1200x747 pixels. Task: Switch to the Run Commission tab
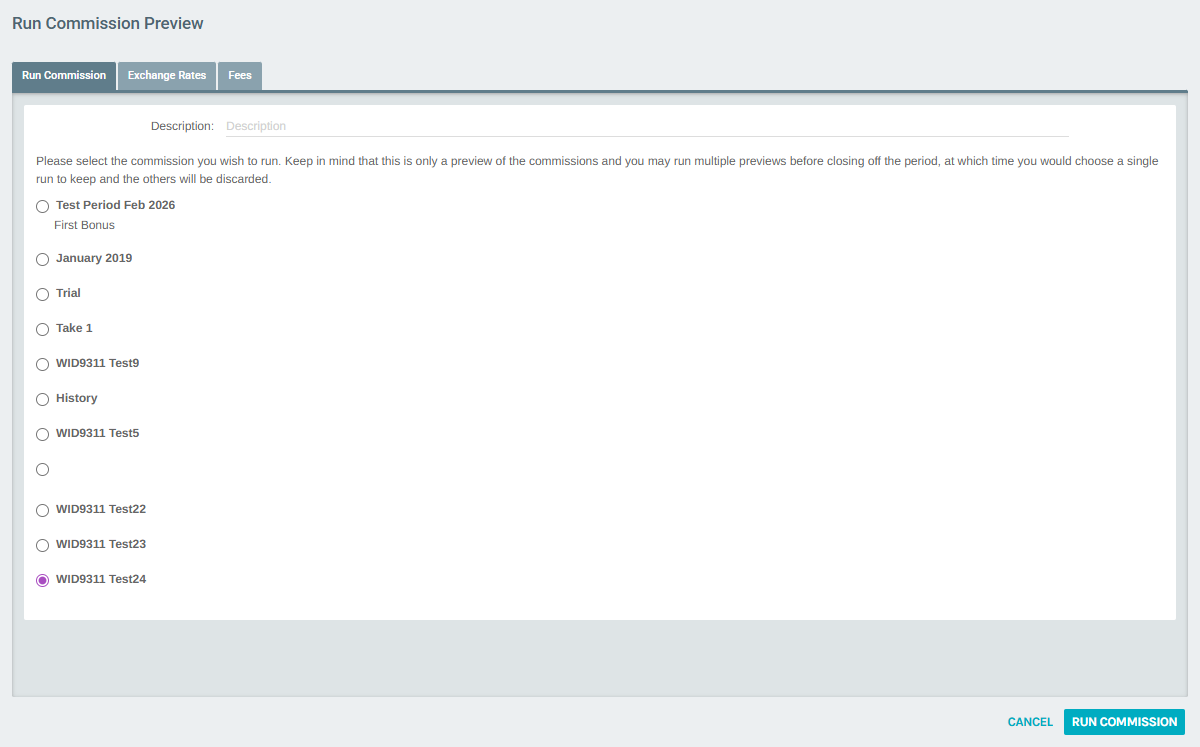(x=64, y=76)
